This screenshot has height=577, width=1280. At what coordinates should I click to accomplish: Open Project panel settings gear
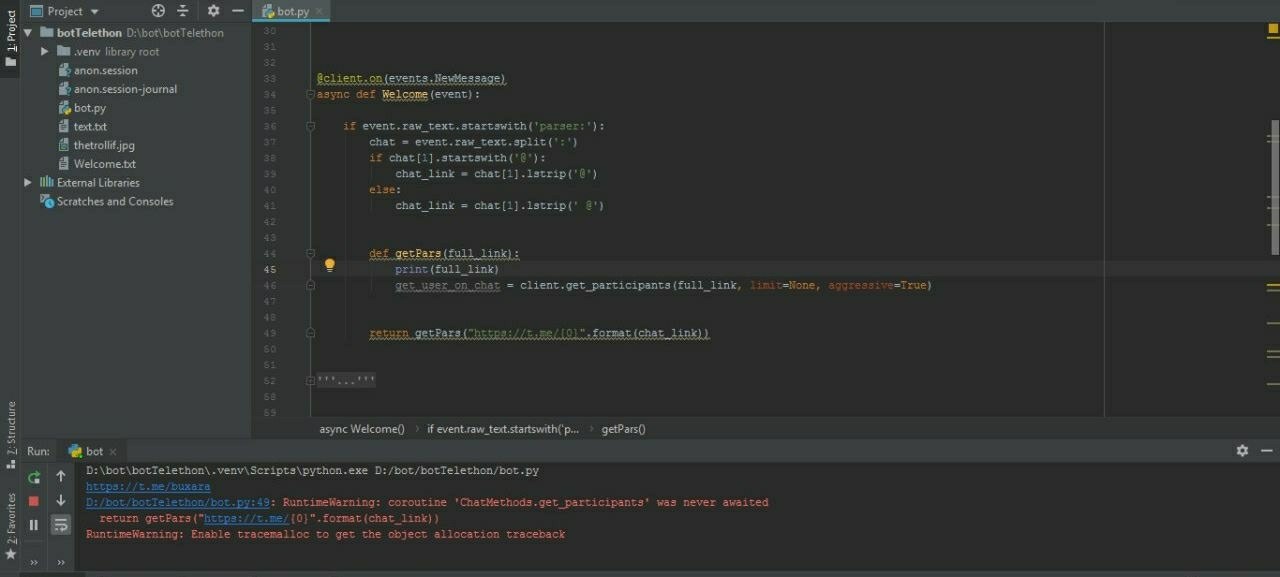(213, 11)
